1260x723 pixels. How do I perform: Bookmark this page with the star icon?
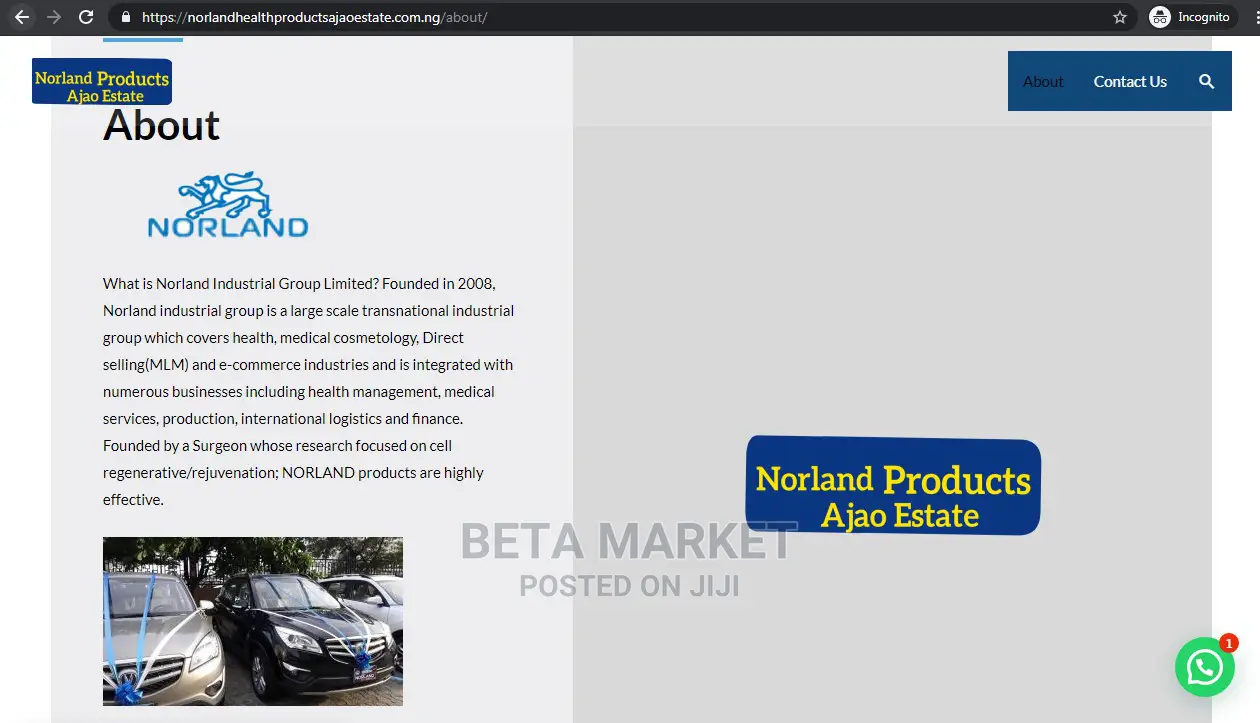[1120, 17]
